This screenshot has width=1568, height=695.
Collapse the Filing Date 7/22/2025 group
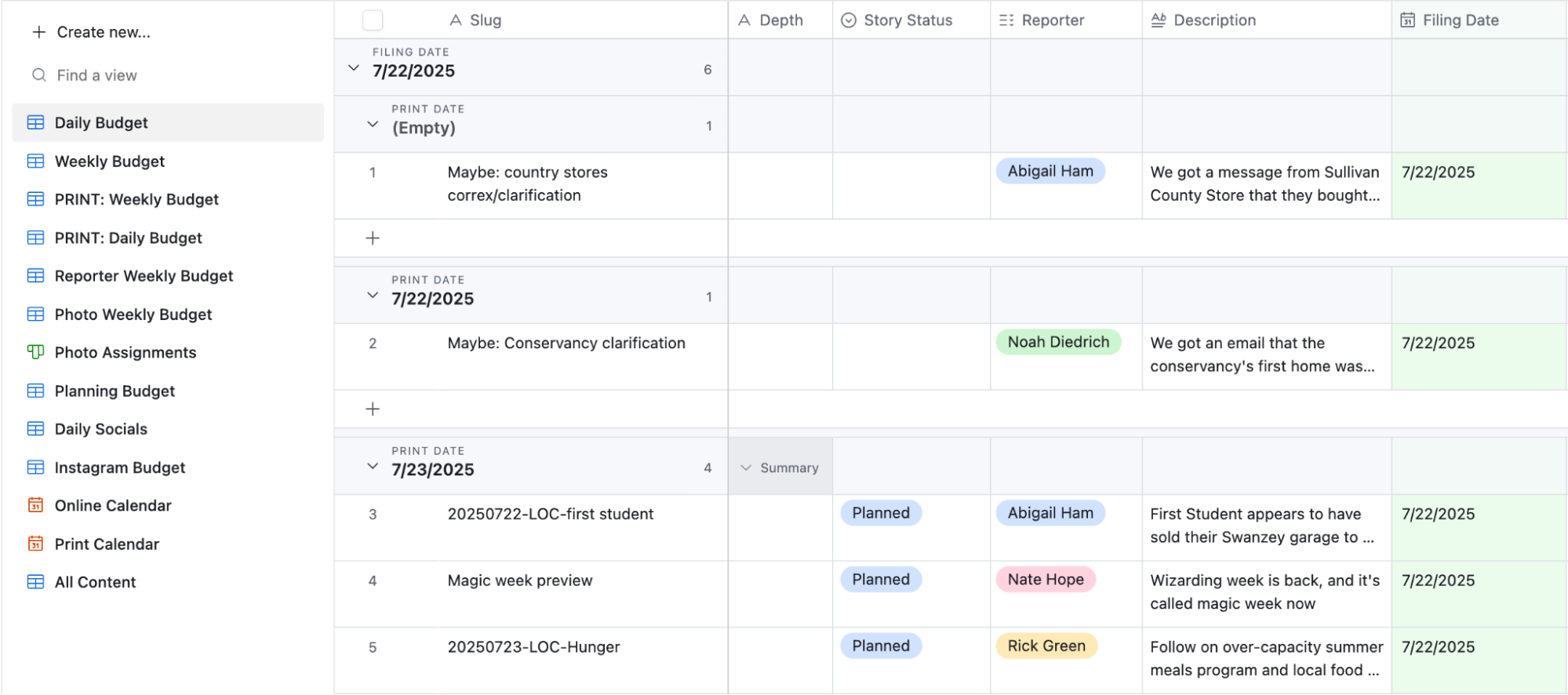point(354,68)
